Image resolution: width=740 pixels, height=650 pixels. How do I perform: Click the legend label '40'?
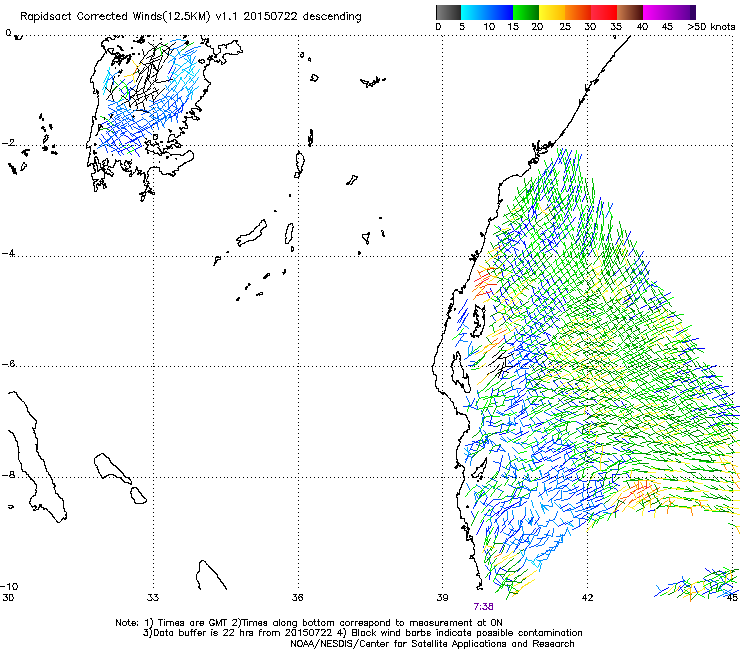642,26
